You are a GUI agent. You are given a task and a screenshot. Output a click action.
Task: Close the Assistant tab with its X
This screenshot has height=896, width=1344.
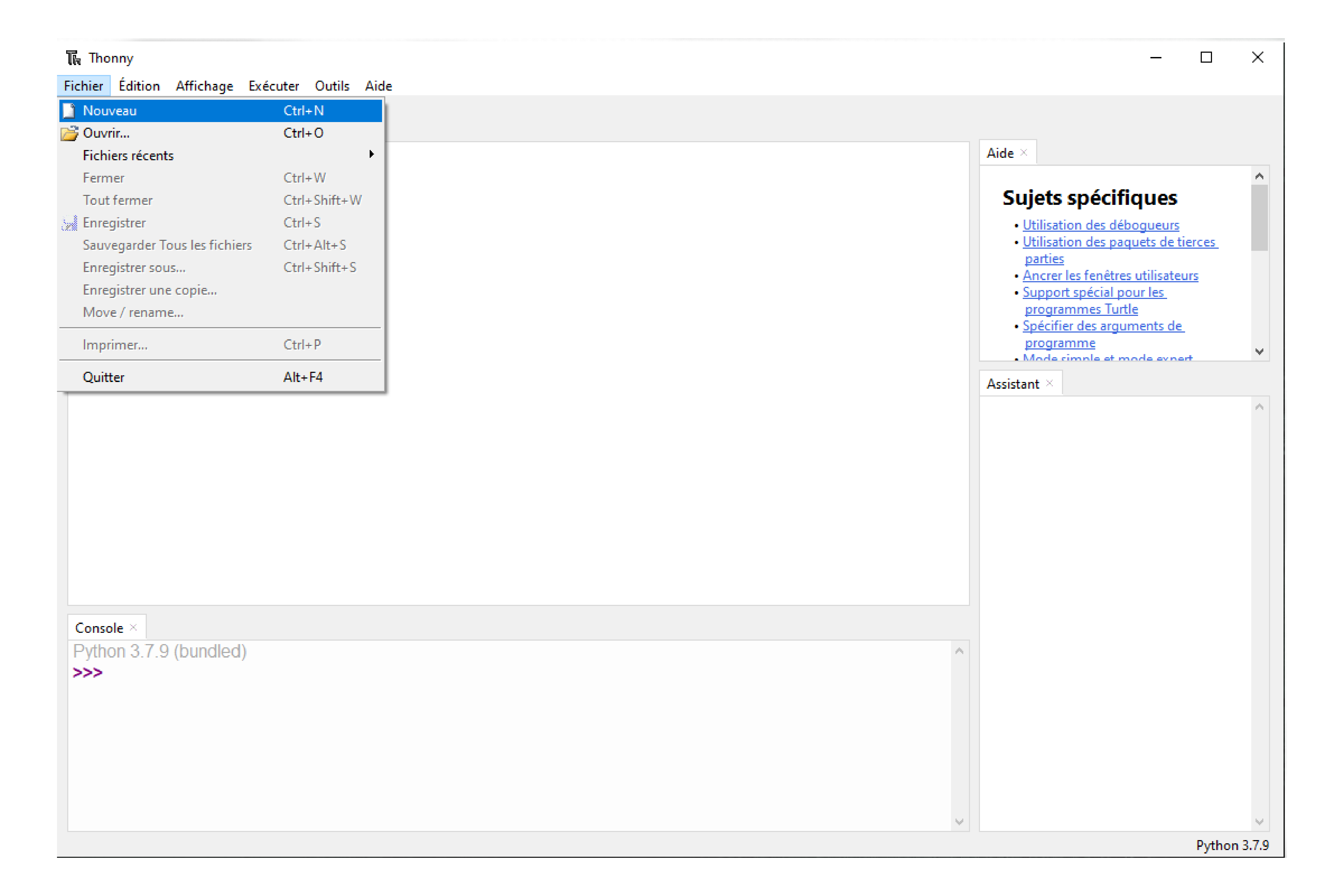pos(1049,383)
